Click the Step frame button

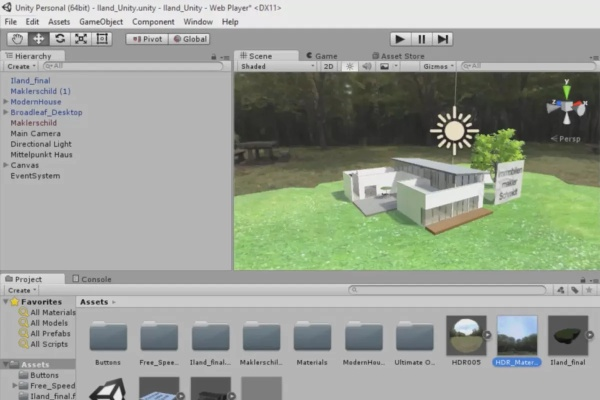[443, 39]
